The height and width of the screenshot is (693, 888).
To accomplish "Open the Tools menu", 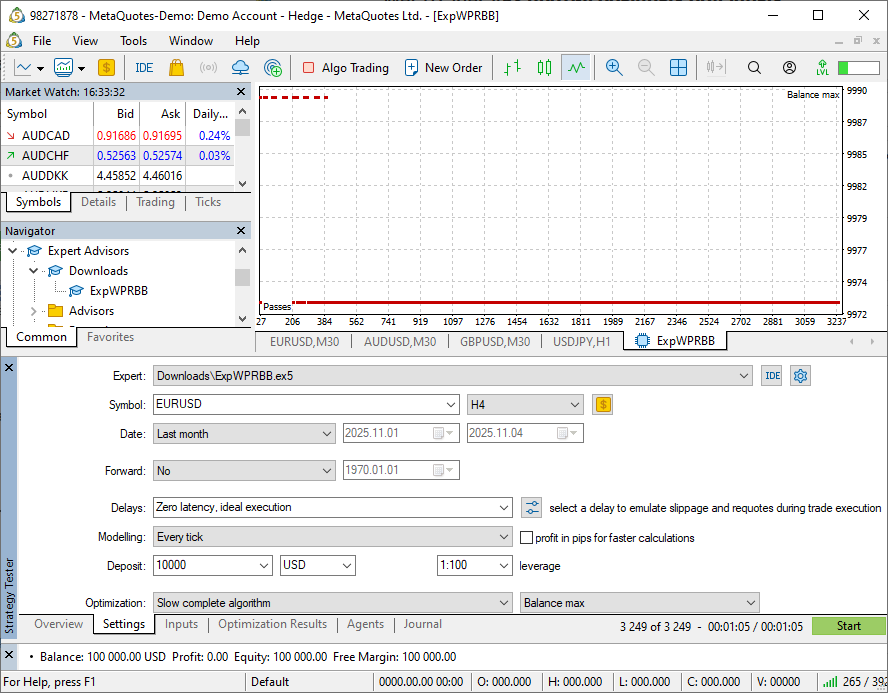I will (133, 41).
